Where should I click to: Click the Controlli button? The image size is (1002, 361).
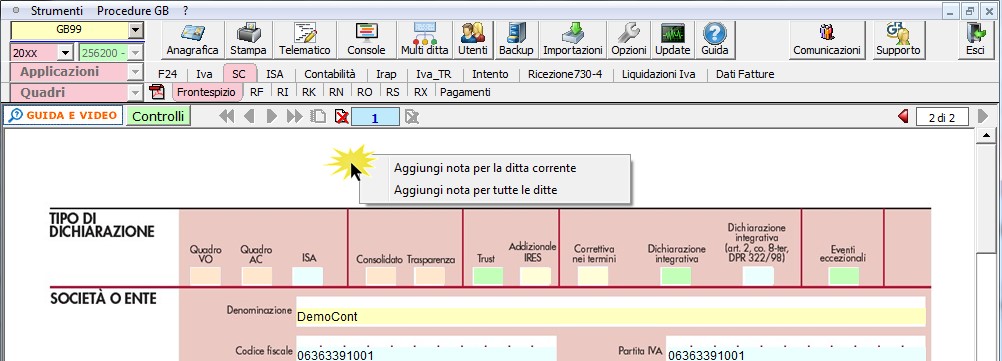[x=158, y=116]
